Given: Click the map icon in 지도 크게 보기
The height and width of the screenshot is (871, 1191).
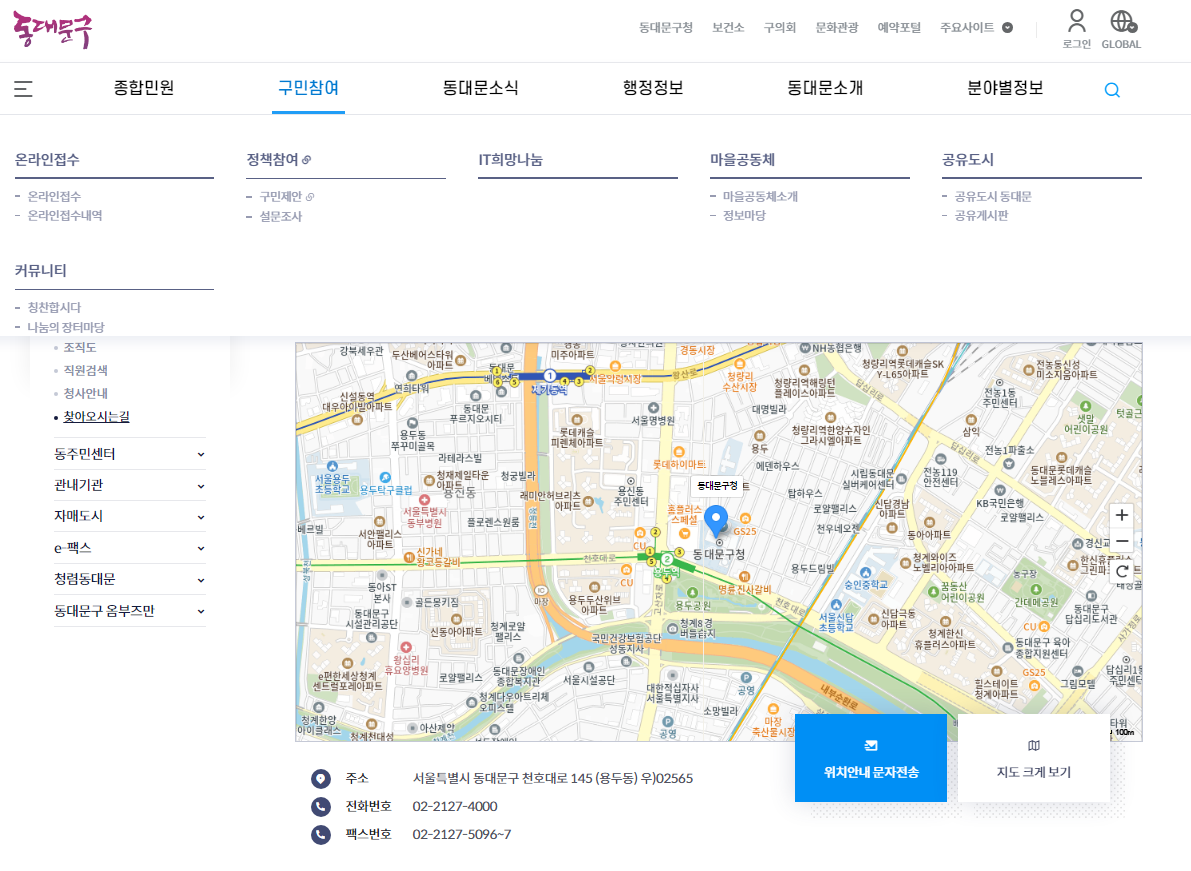Looking at the screenshot, I should pos(1034,745).
